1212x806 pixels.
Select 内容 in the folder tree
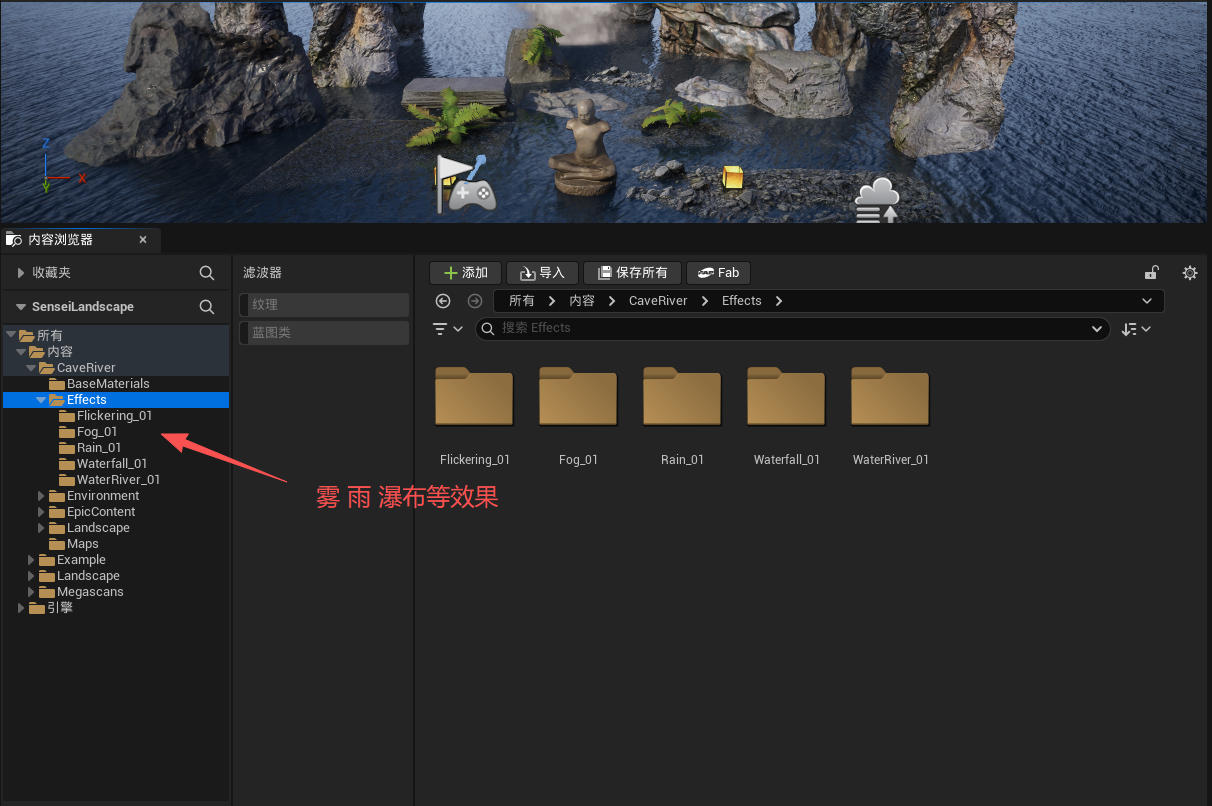pyautogui.click(x=59, y=352)
